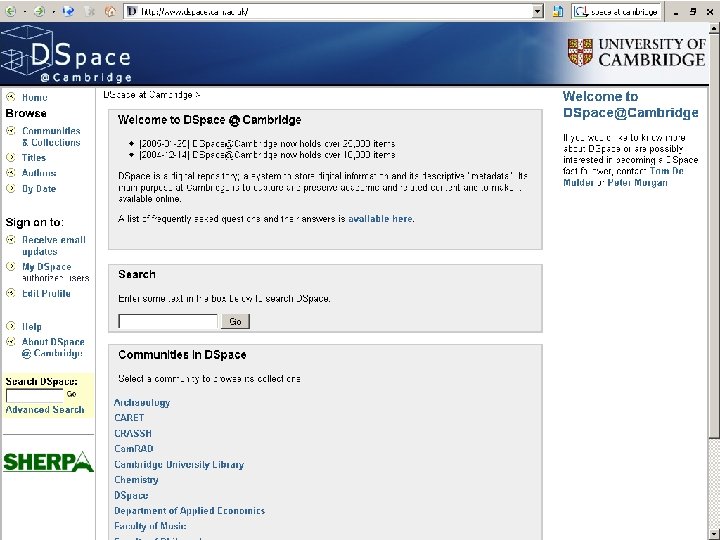Click the bullet icon next to Titles
Image resolution: width=720 pixels, height=540 pixels.
[11, 157]
